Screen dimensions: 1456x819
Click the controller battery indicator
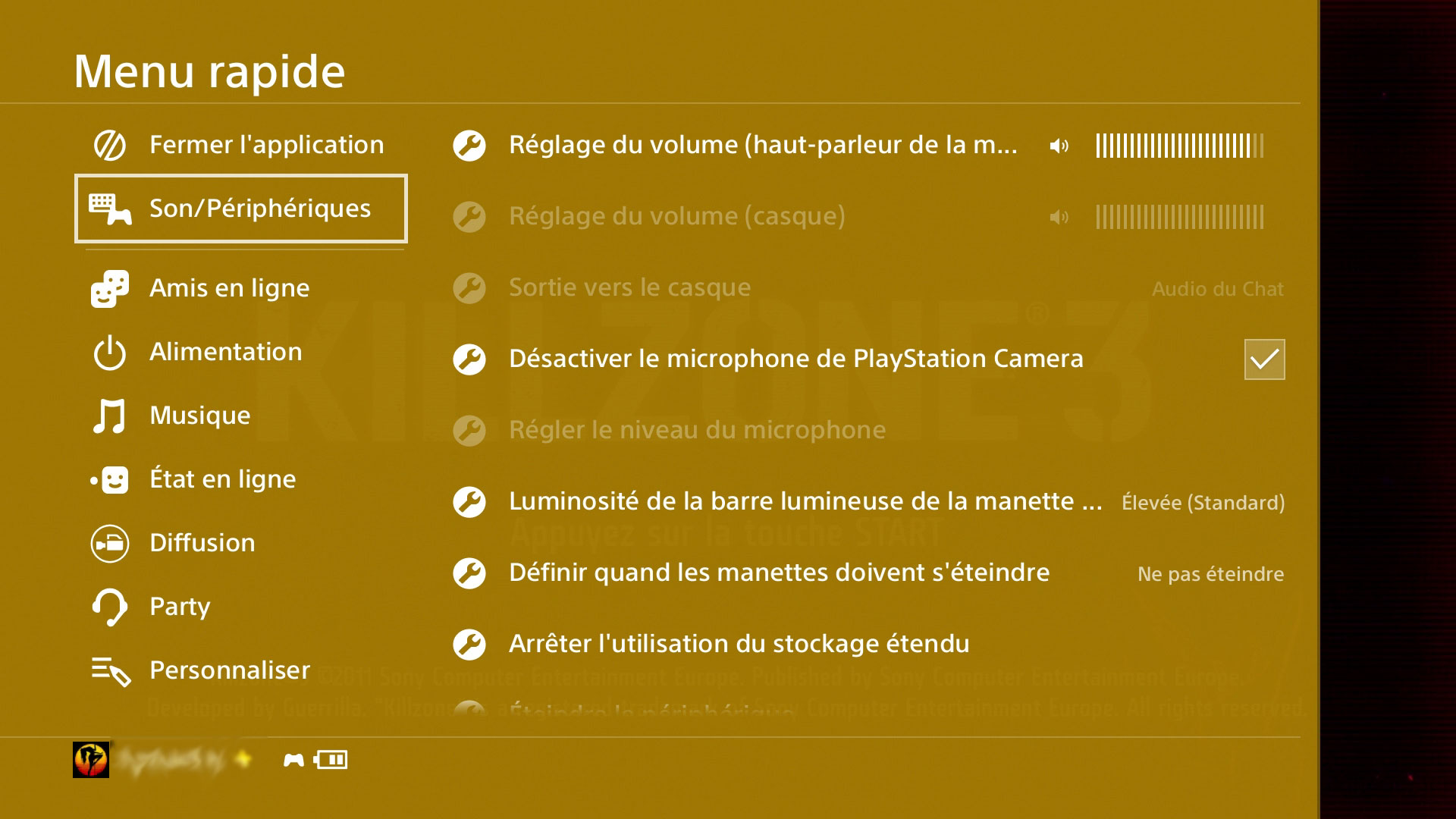pos(331,758)
